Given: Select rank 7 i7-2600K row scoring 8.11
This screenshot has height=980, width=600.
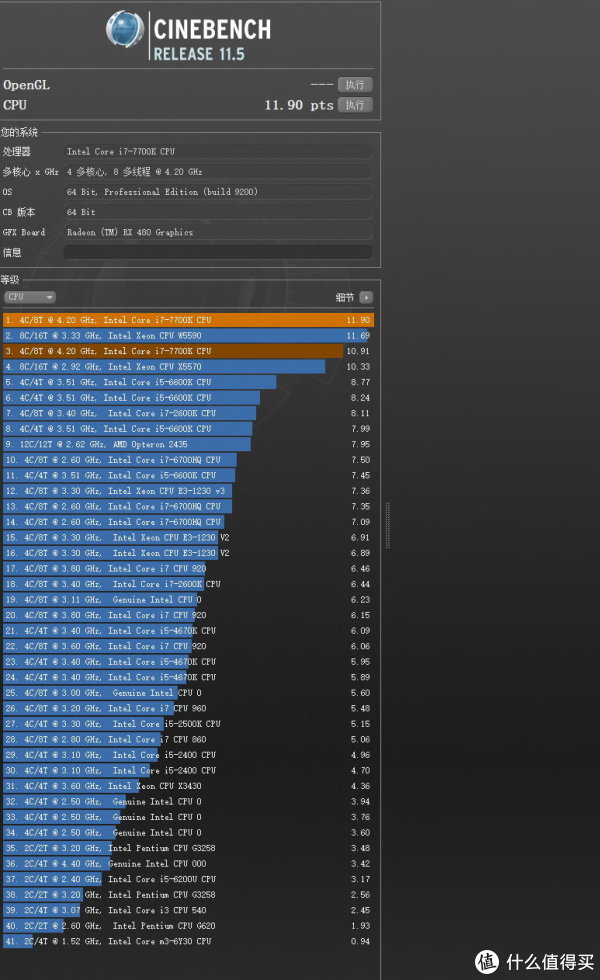Looking at the screenshot, I should [188, 413].
